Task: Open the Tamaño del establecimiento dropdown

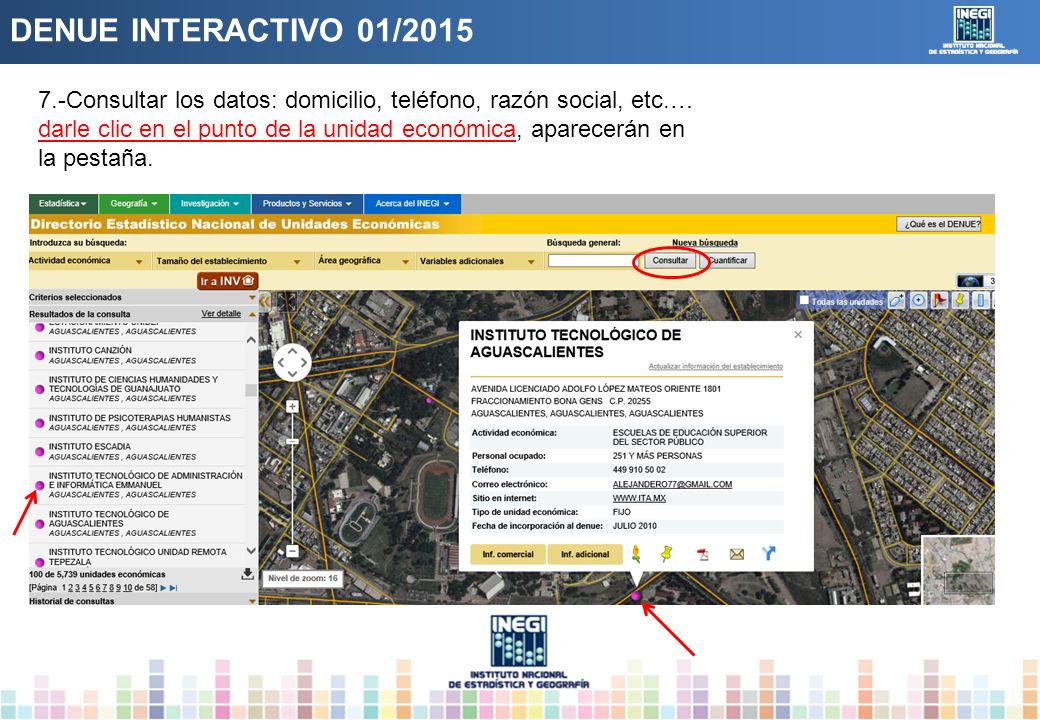Action: 228,261
